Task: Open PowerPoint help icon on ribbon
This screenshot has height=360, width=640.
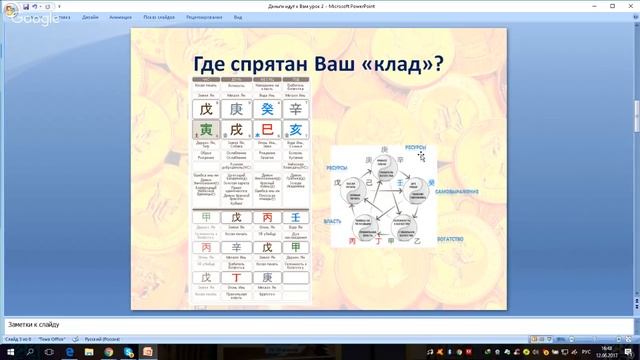Action: click(x=636, y=17)
